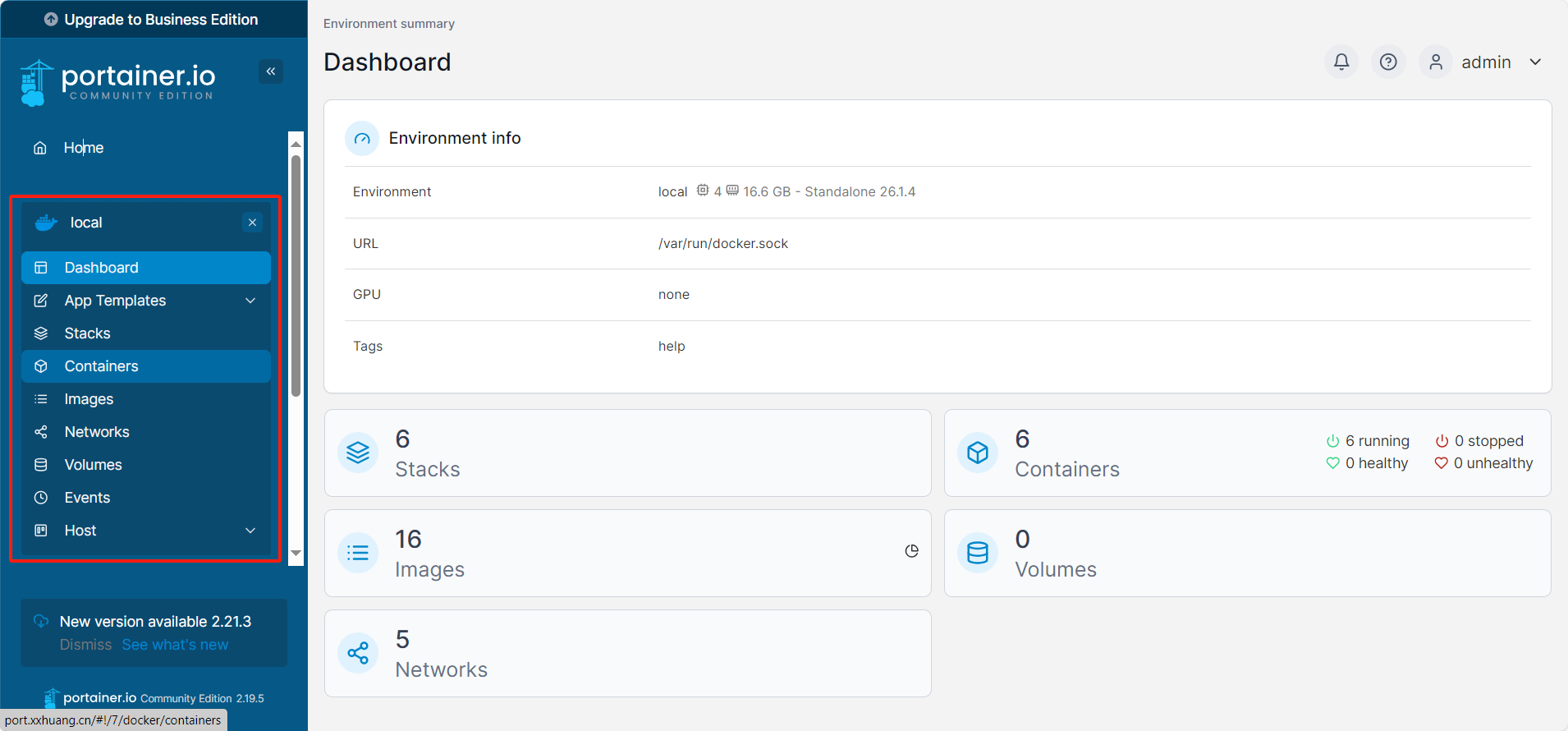Screen dimensions: 1568x731
Task: Open the Containers dashboard tile
Action: click(x=1247, y=453)
